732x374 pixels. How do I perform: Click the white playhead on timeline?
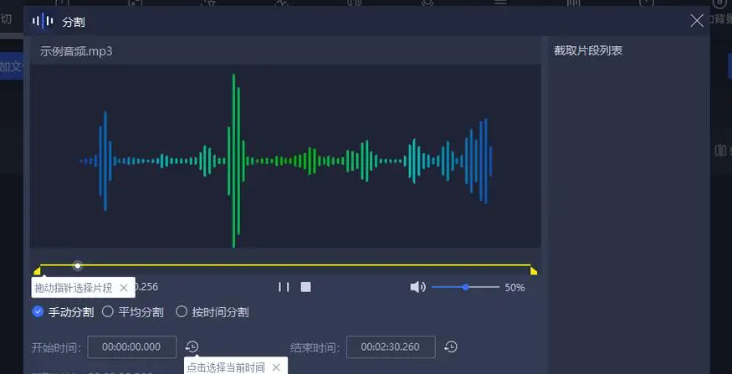click(77, 266)
